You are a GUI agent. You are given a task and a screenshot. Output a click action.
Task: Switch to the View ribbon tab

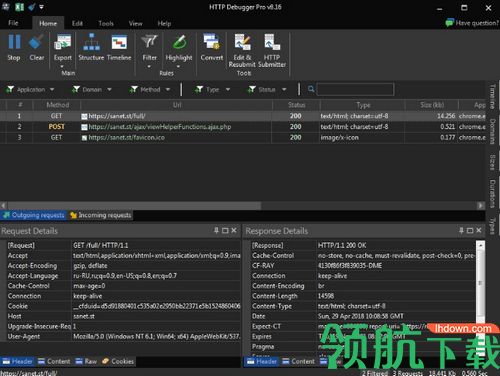[x=135, y=23]
